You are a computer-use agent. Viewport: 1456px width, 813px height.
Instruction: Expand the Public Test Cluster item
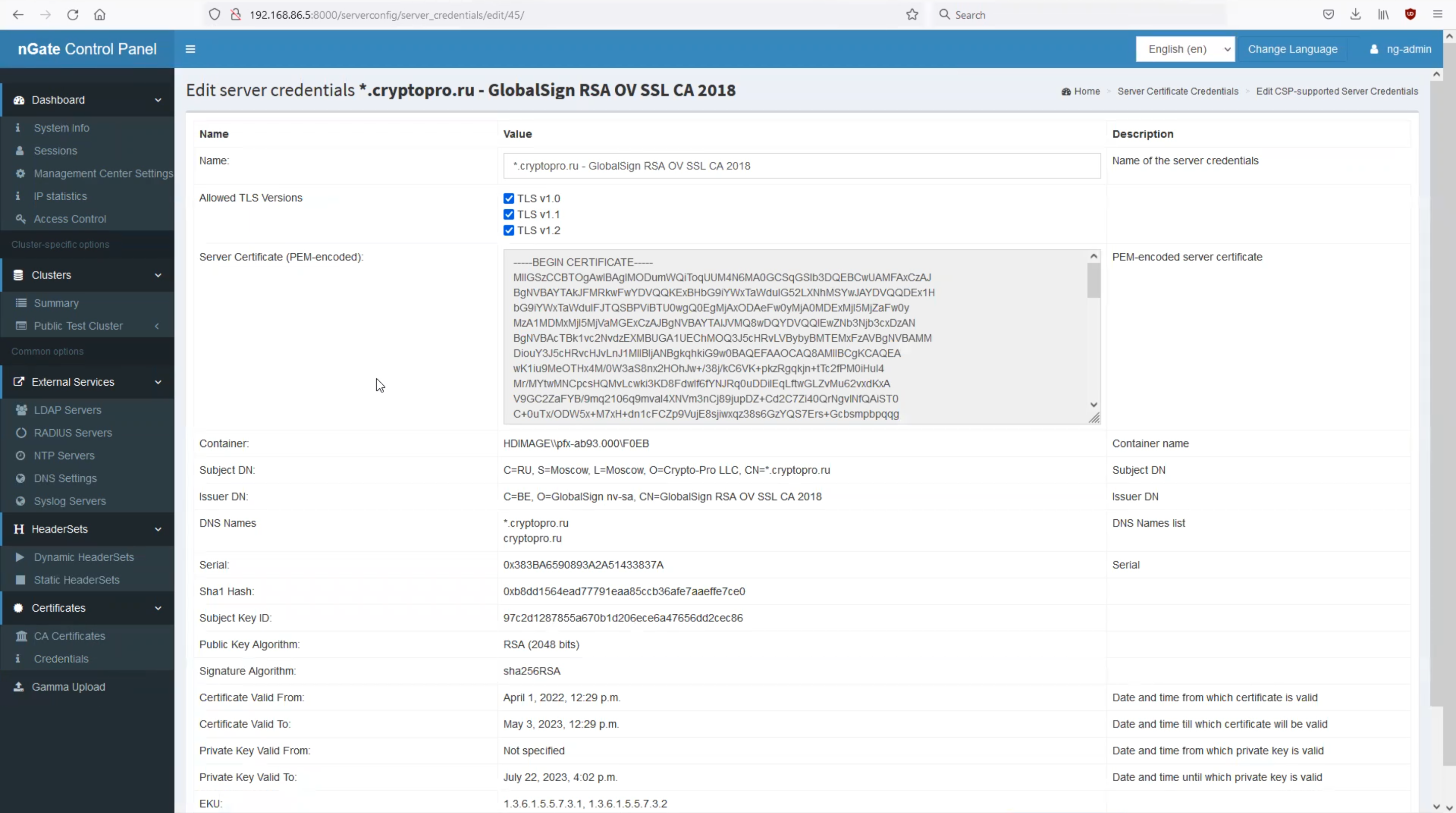(78, 326)
